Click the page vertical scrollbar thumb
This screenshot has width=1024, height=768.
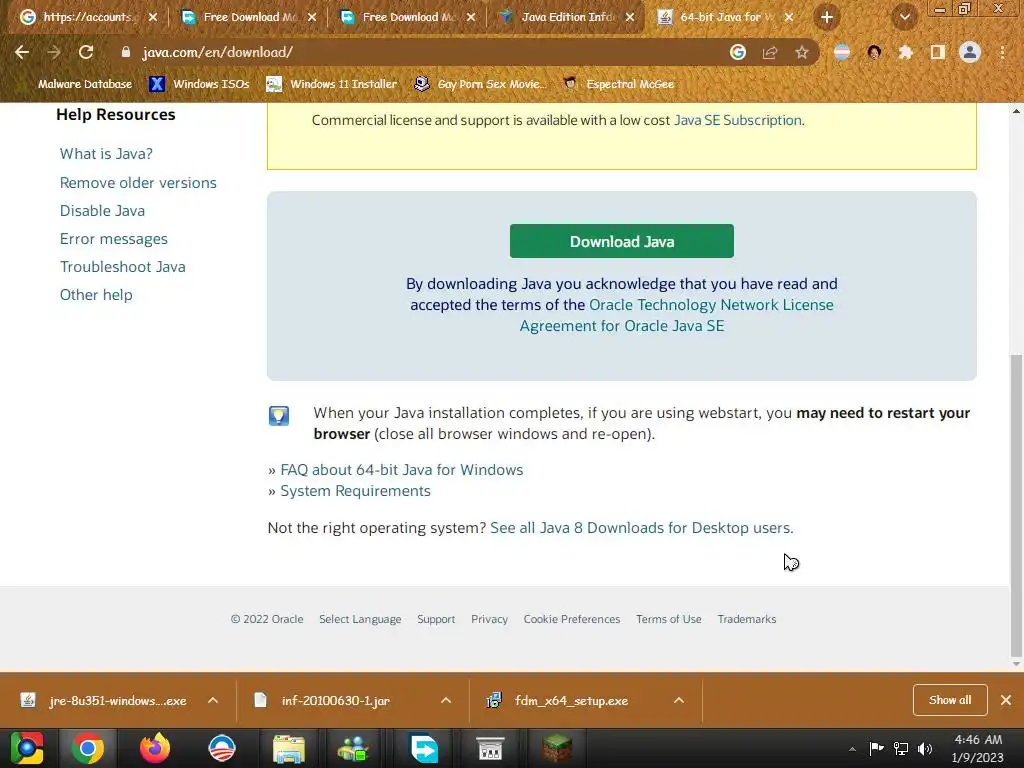coord(1016,506)
